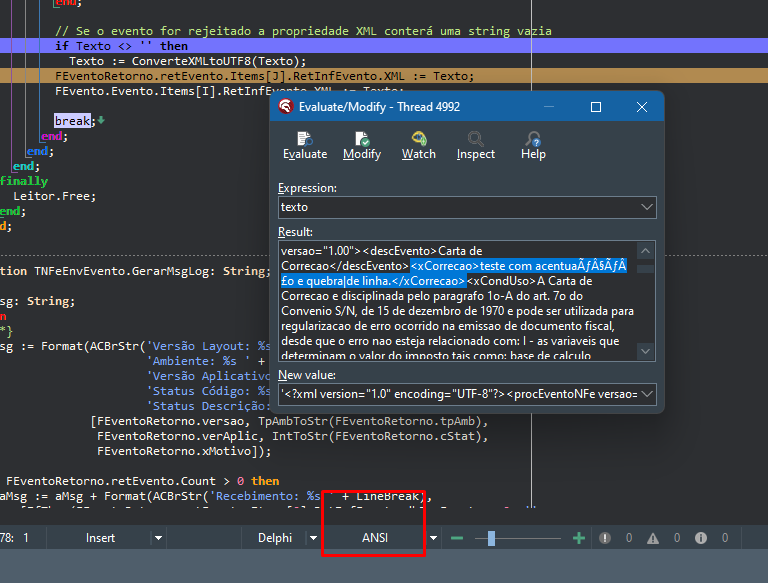Click the editor zoom slider handle
The image size is (768, 583).
[491, 538]
